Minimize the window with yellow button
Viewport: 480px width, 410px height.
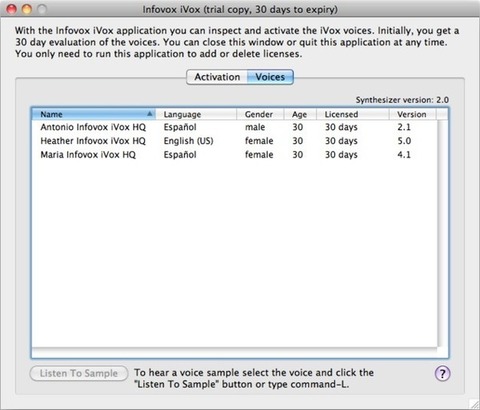coord(27,9)
